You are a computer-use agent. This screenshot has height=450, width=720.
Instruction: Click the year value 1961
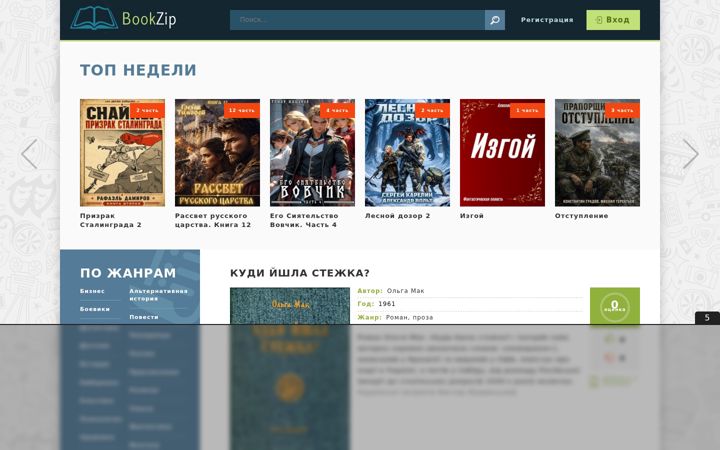pos(387,304)
